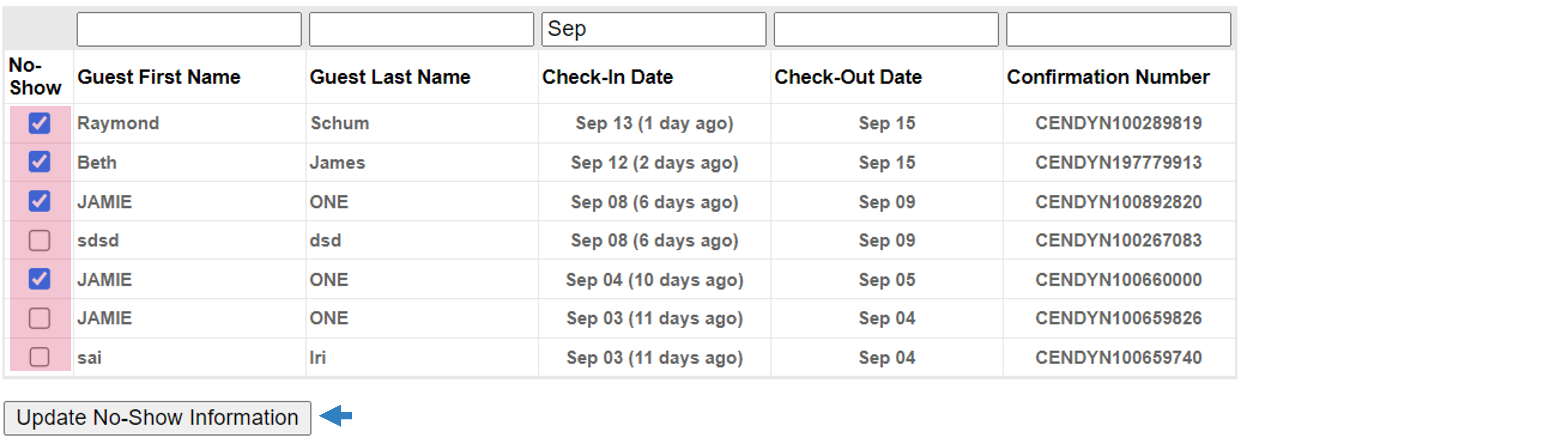Uncheck No-Show for Beth James
This screenshot has width=1568, height=444.
(x=40, y=162)
